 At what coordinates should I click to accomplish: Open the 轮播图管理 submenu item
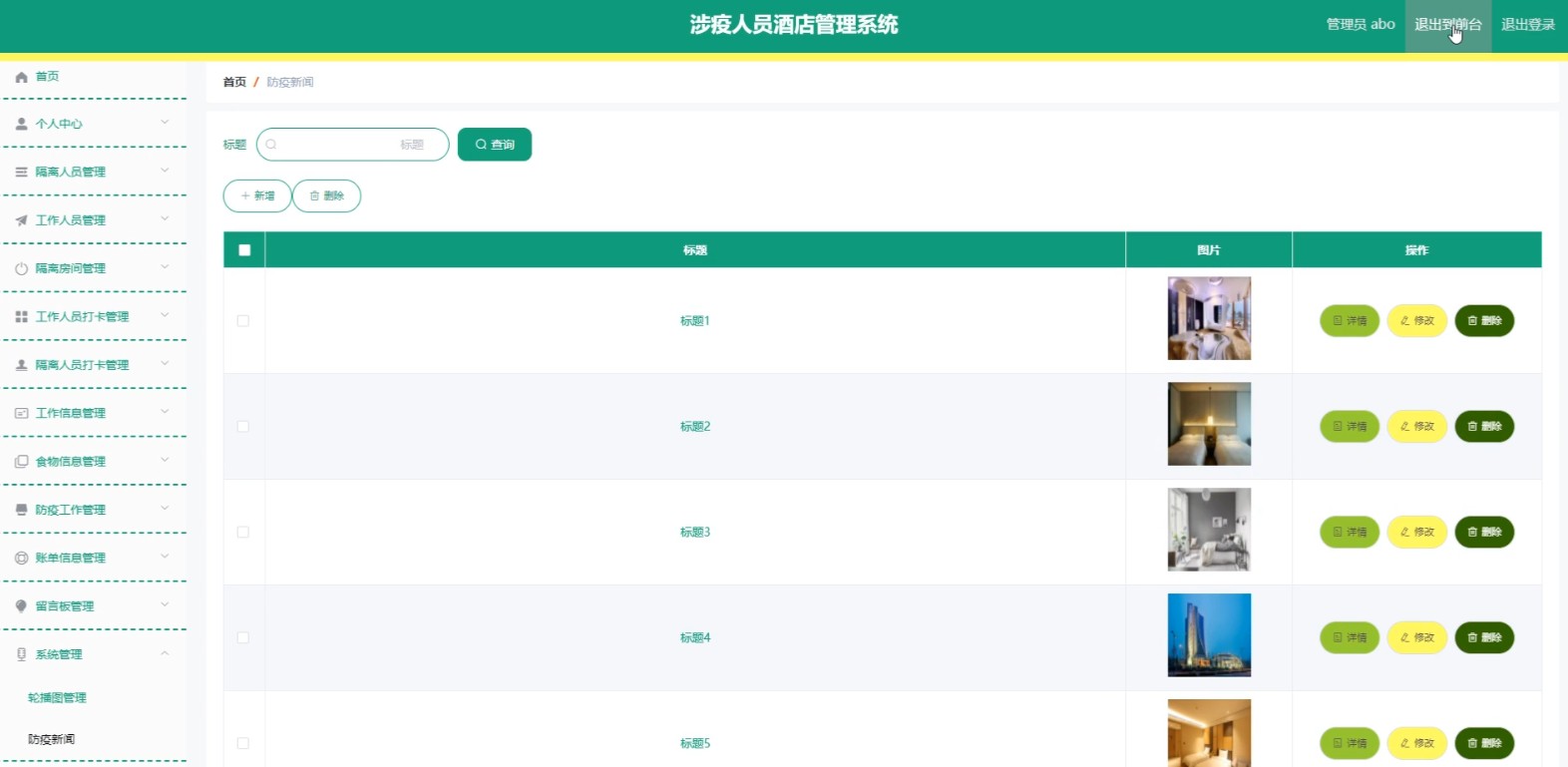click(x=57, y=698)
